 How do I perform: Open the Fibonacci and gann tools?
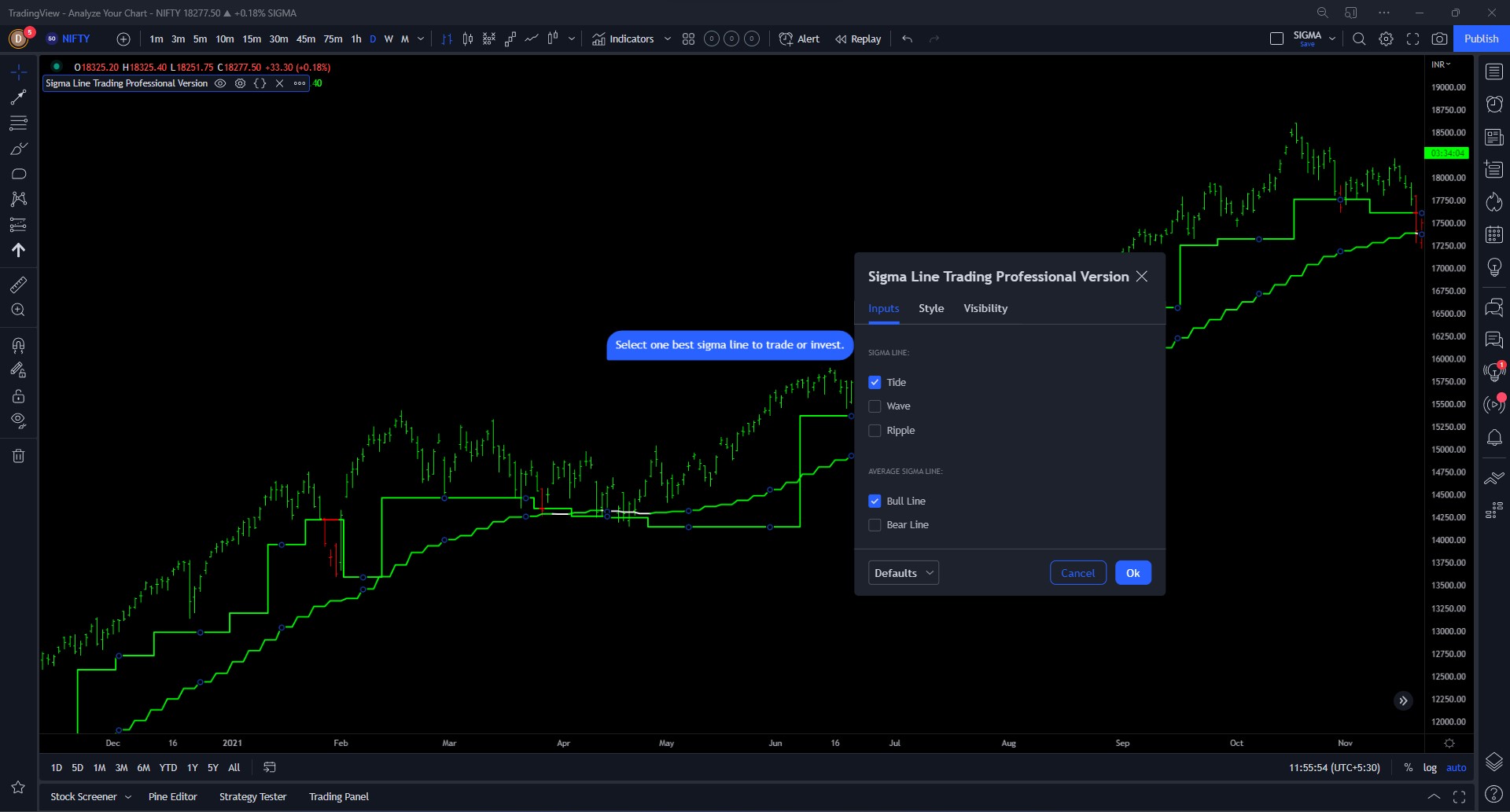click(18, 123)
